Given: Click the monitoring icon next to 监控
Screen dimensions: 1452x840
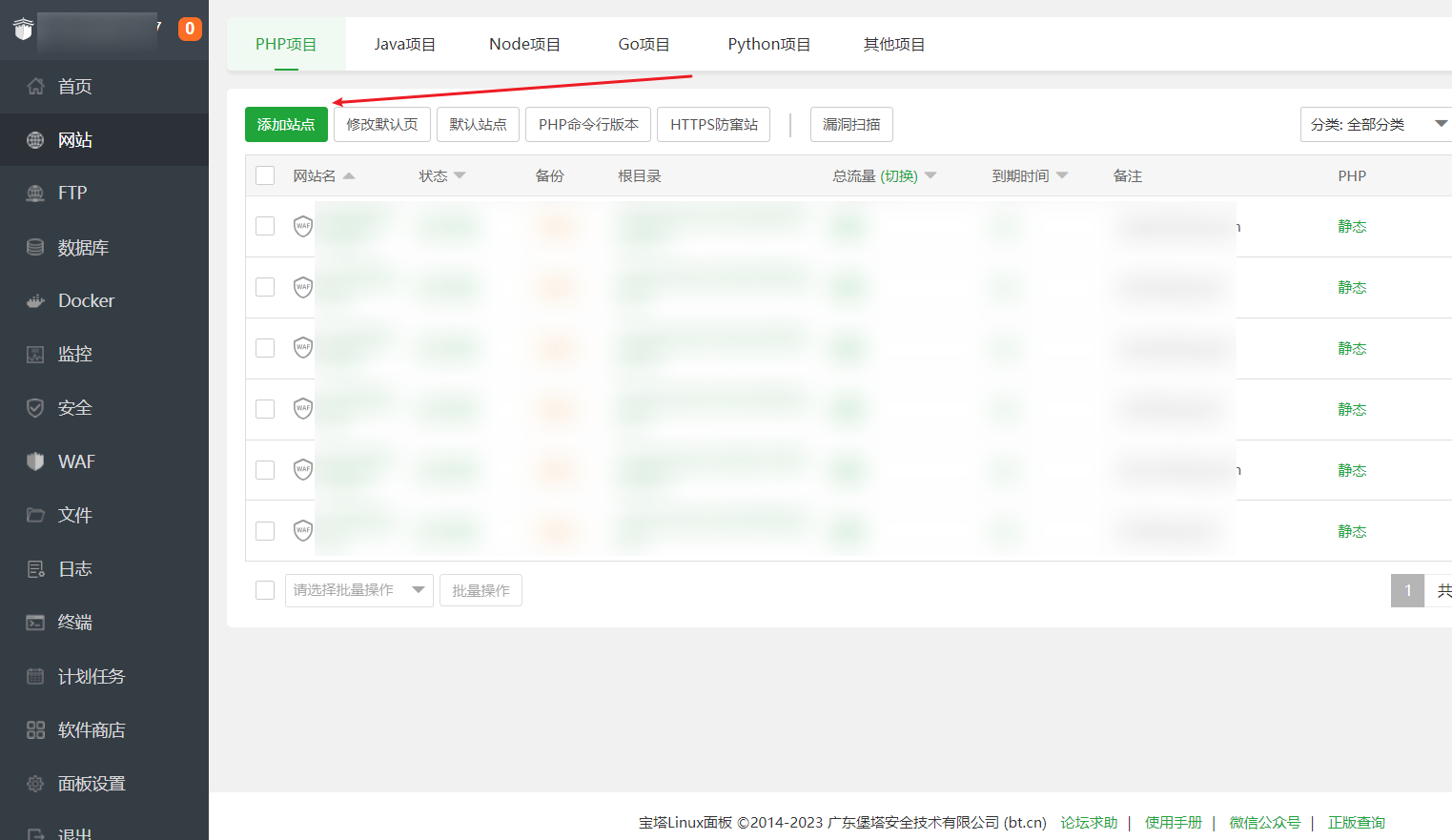Looking at the screenshot, I should (x=35, y=355).
